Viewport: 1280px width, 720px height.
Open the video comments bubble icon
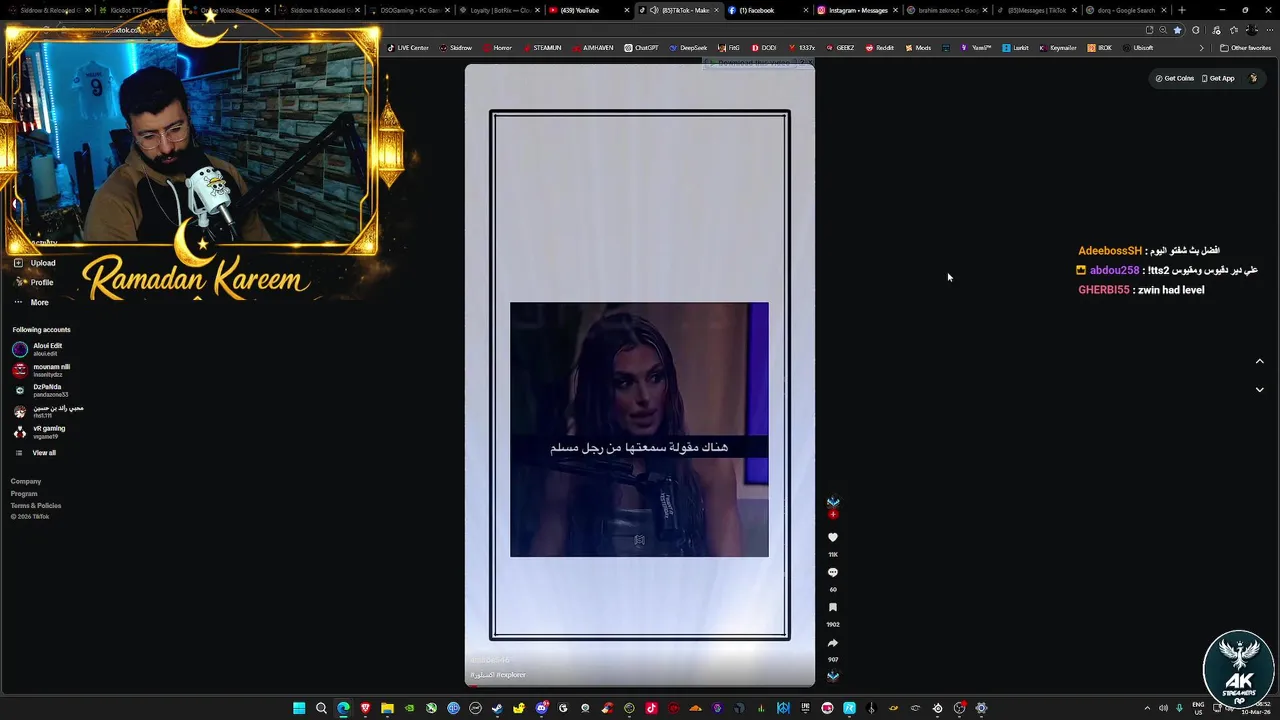point(832,573)
